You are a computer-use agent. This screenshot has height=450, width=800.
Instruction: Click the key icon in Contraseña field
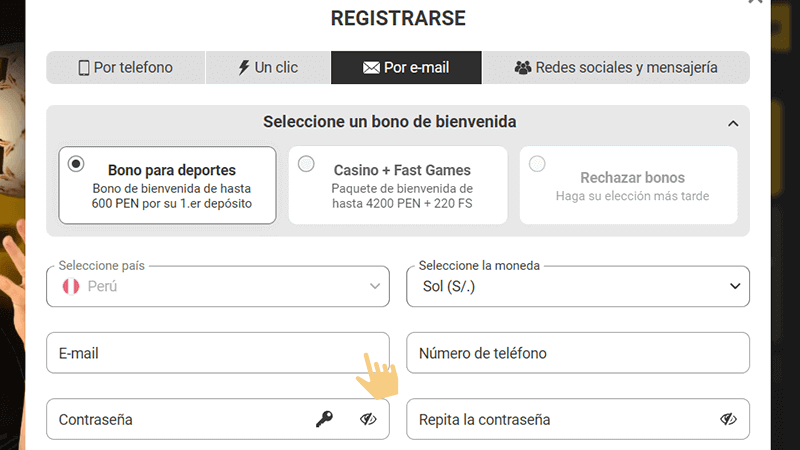pyautogui.click(x=324, y=420)
